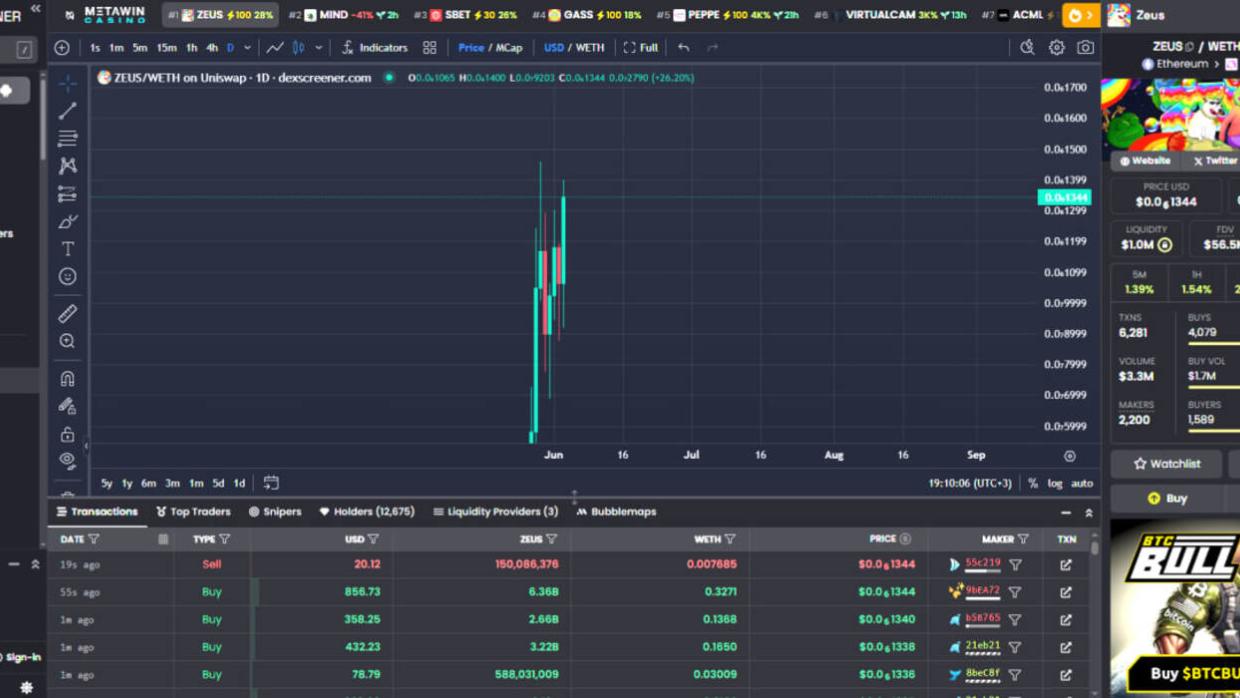The image size is (1240, 698).
Task: Toggle auto scale on price axis
Action: tap(1082, 483)
